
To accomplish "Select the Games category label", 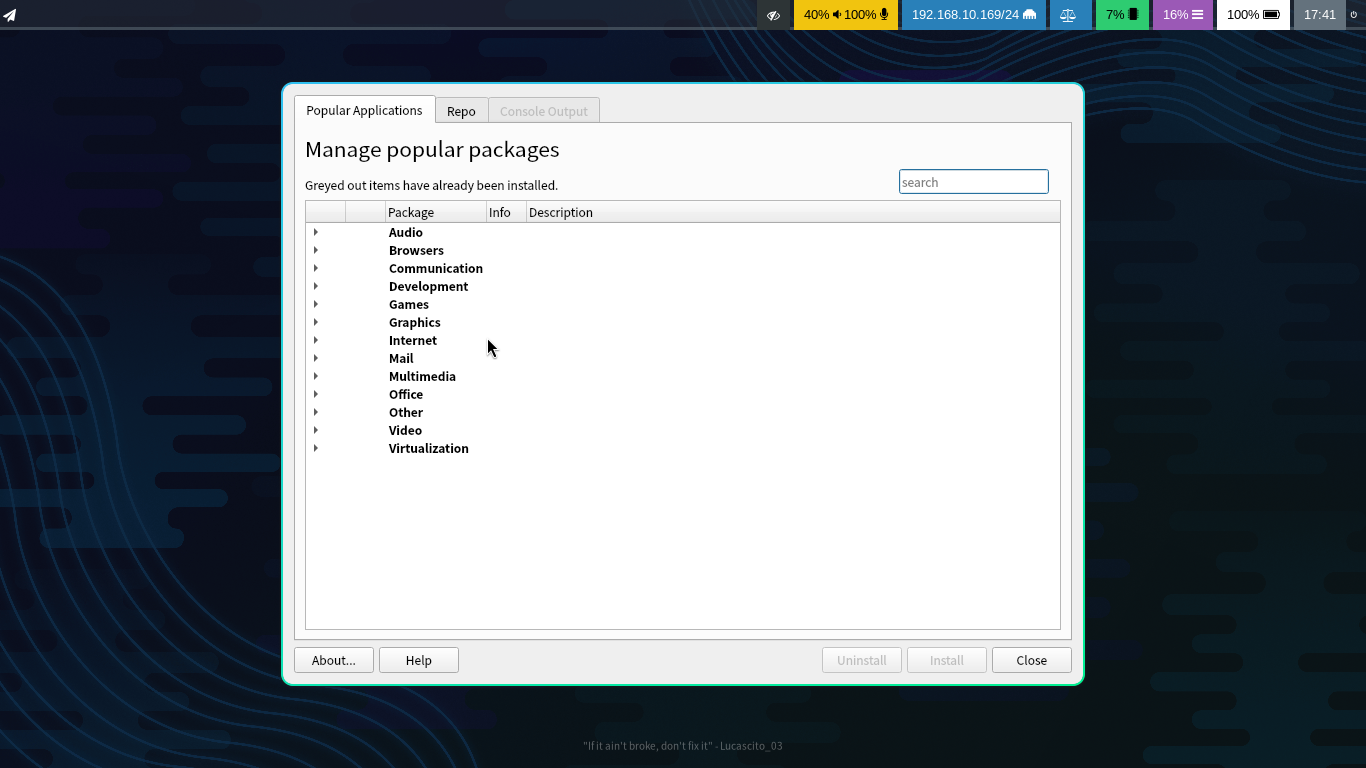I will click(x=409, y=304).
